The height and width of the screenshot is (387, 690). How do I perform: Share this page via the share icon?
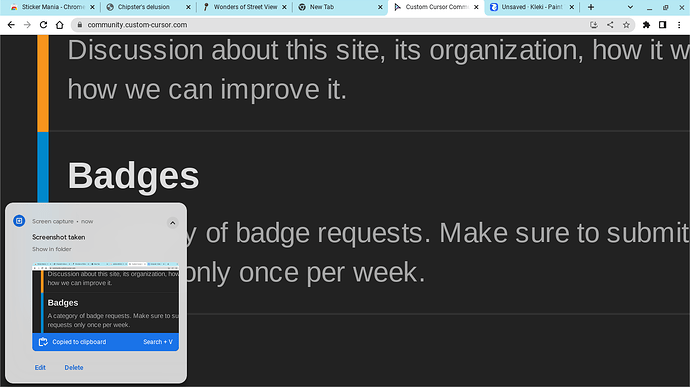coord(610,25)
